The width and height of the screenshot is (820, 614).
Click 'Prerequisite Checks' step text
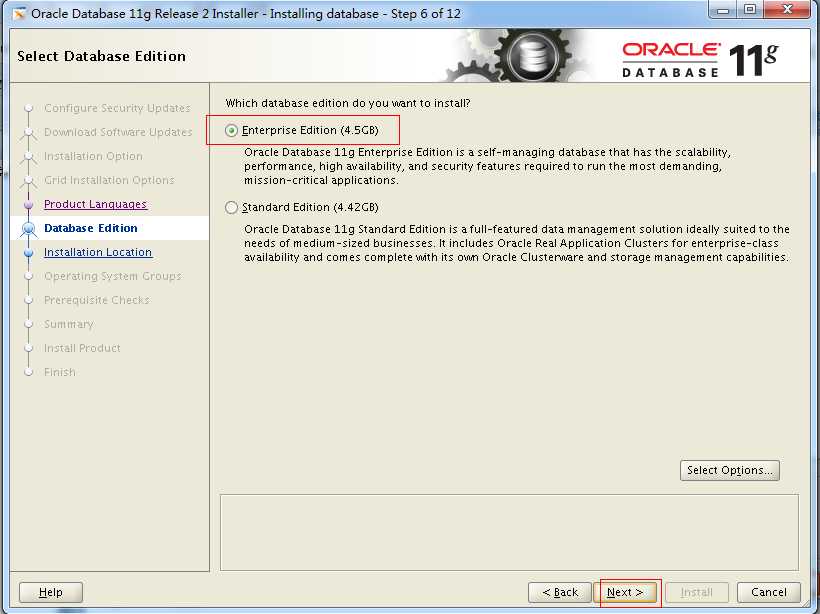pos(97,300)
